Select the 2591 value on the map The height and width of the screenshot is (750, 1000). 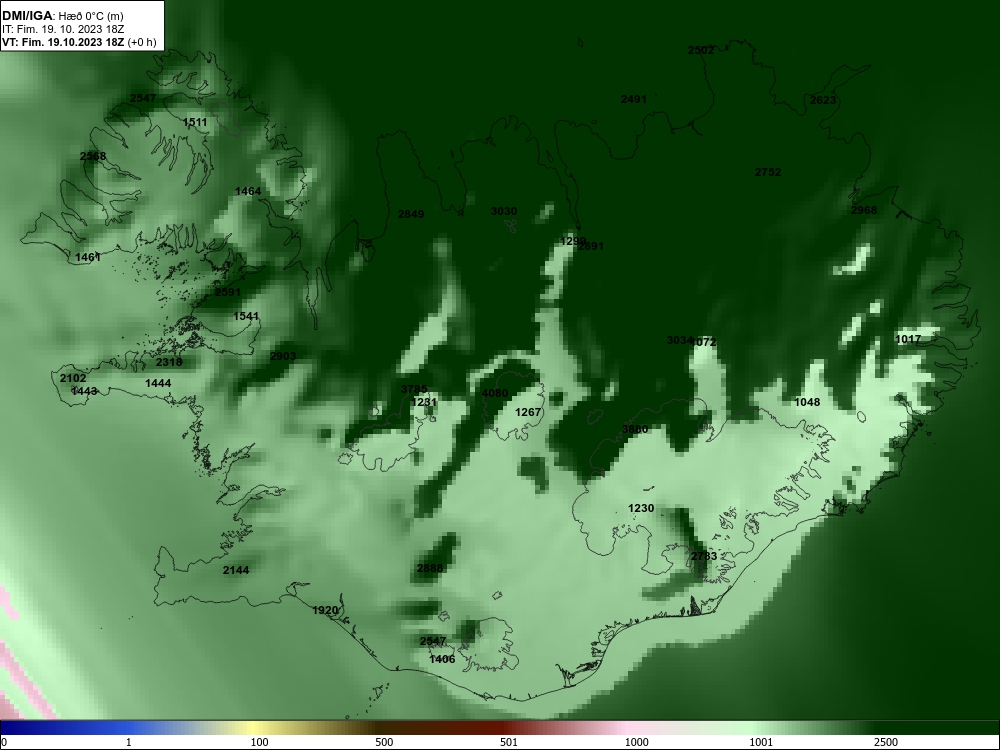click(x=228, y=292)
